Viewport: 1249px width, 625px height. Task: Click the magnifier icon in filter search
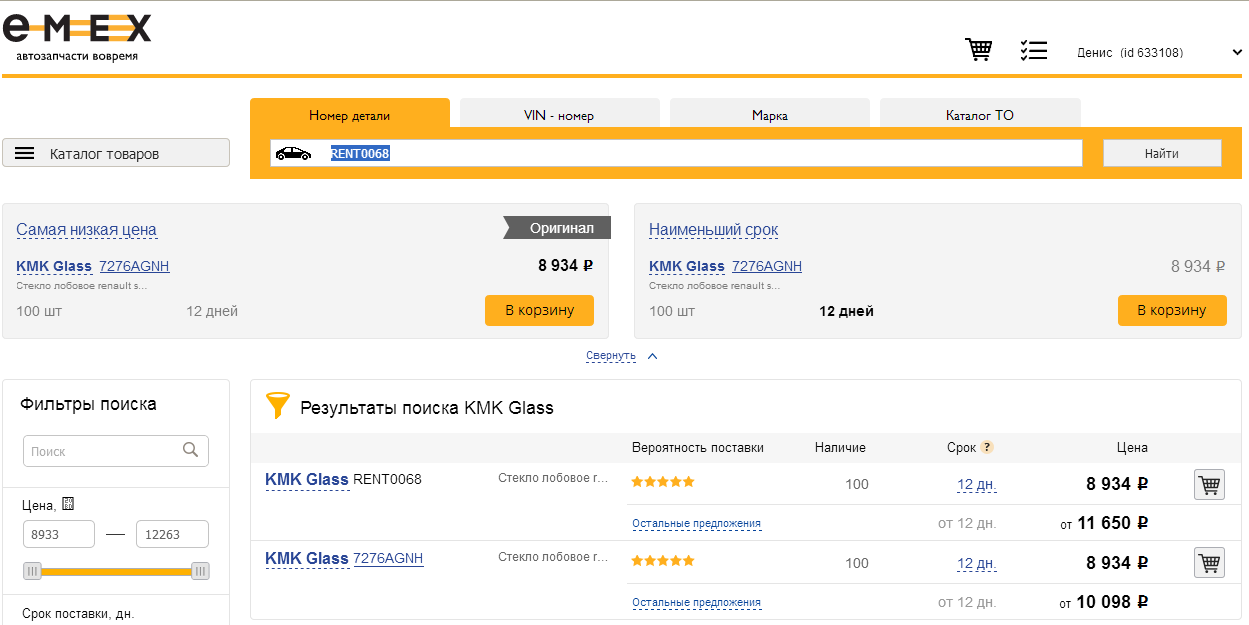[x=190, y=450]
